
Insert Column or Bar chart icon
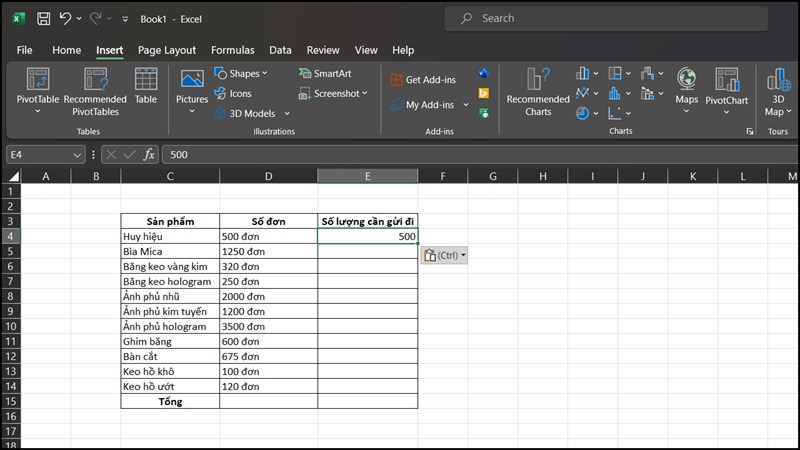[583, 73]
